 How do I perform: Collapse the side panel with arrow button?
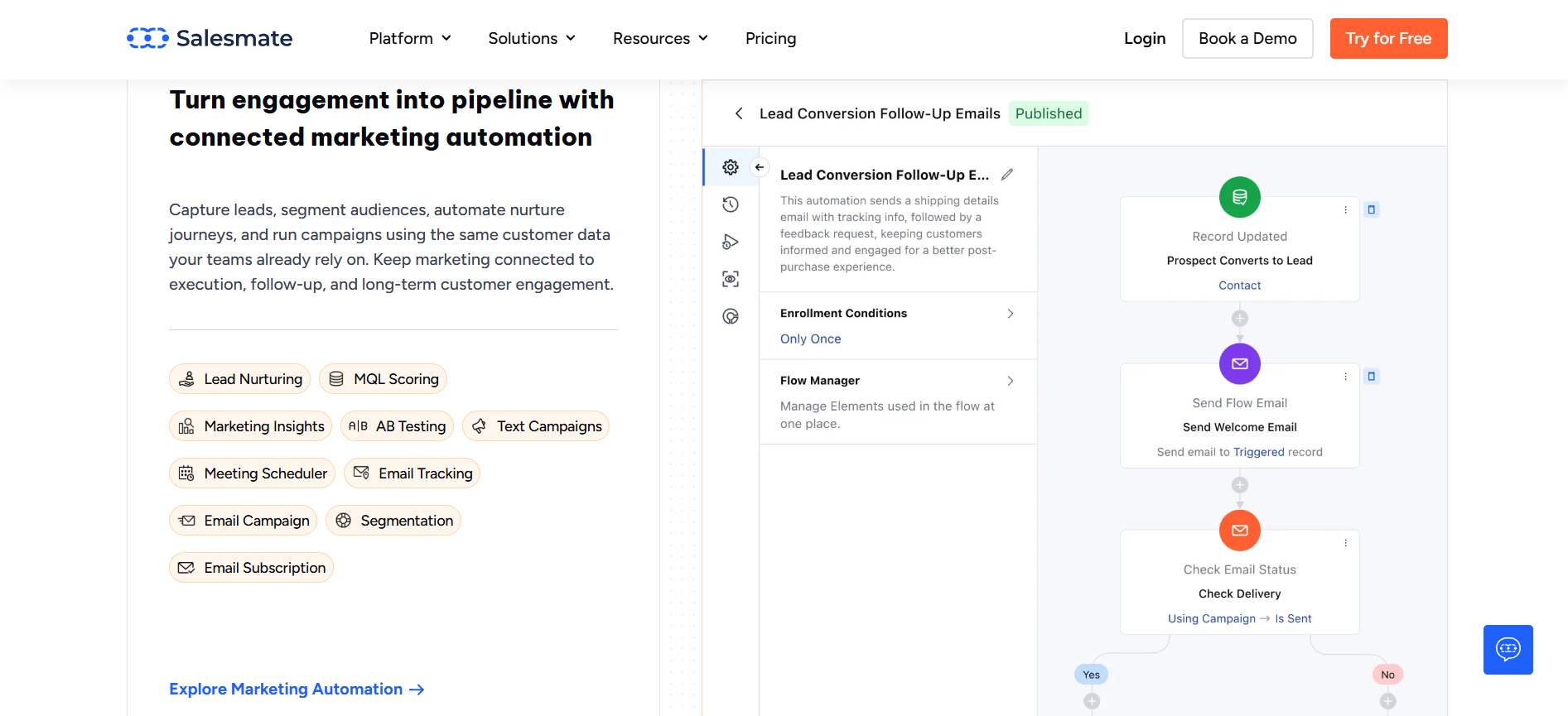click(760, 167)
